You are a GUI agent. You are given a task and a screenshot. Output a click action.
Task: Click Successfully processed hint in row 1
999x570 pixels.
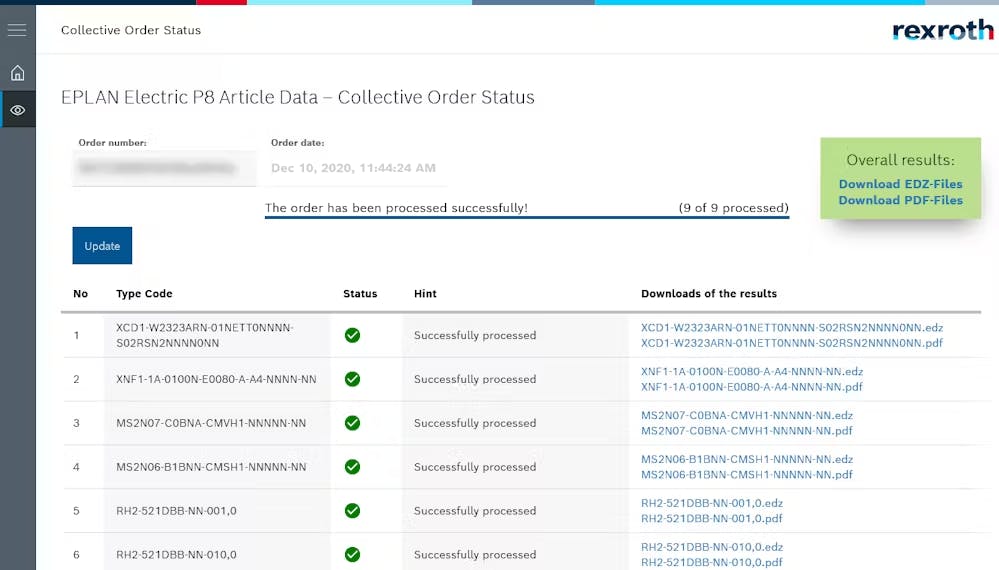[475, 335]
